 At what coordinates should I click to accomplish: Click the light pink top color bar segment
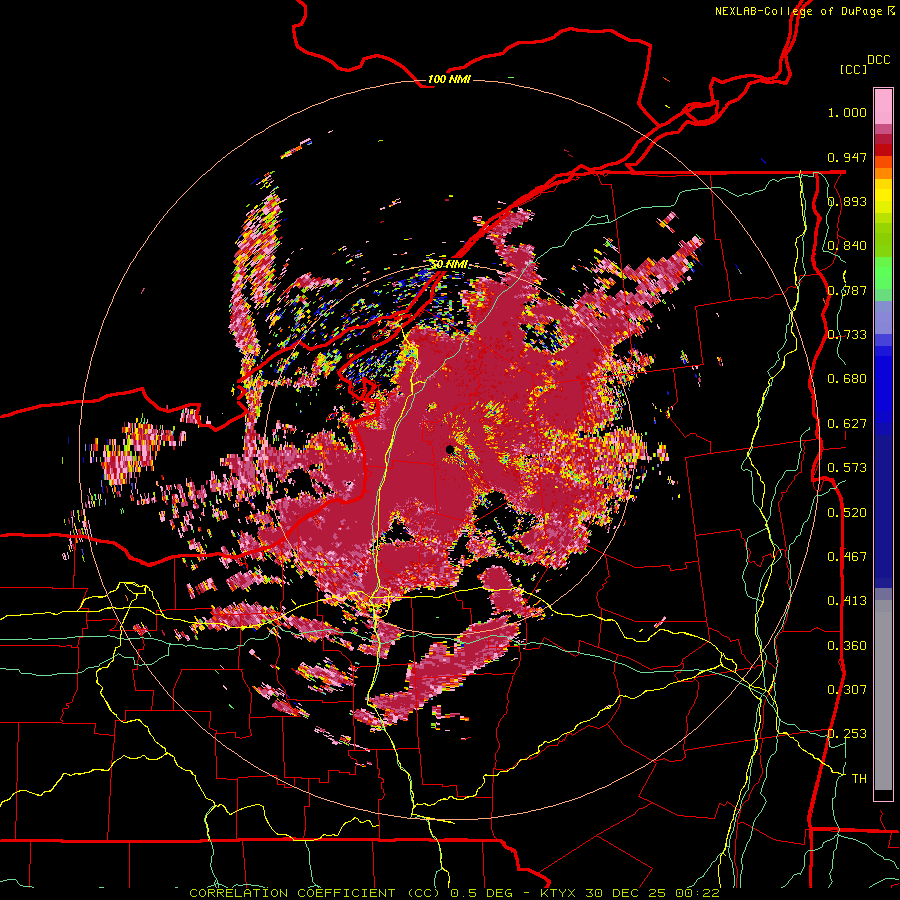point(883,107)
